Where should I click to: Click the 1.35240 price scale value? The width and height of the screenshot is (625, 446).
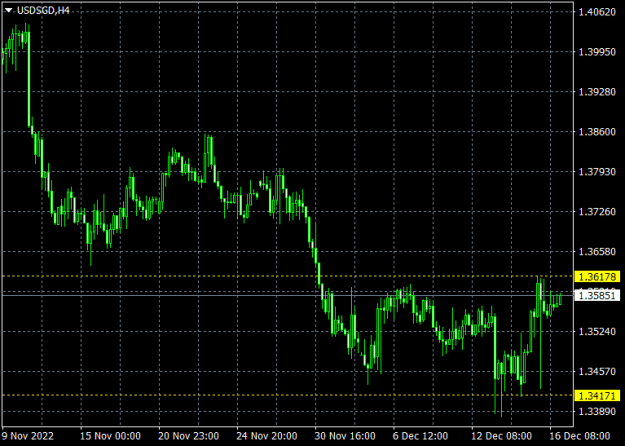click(597, 332)
